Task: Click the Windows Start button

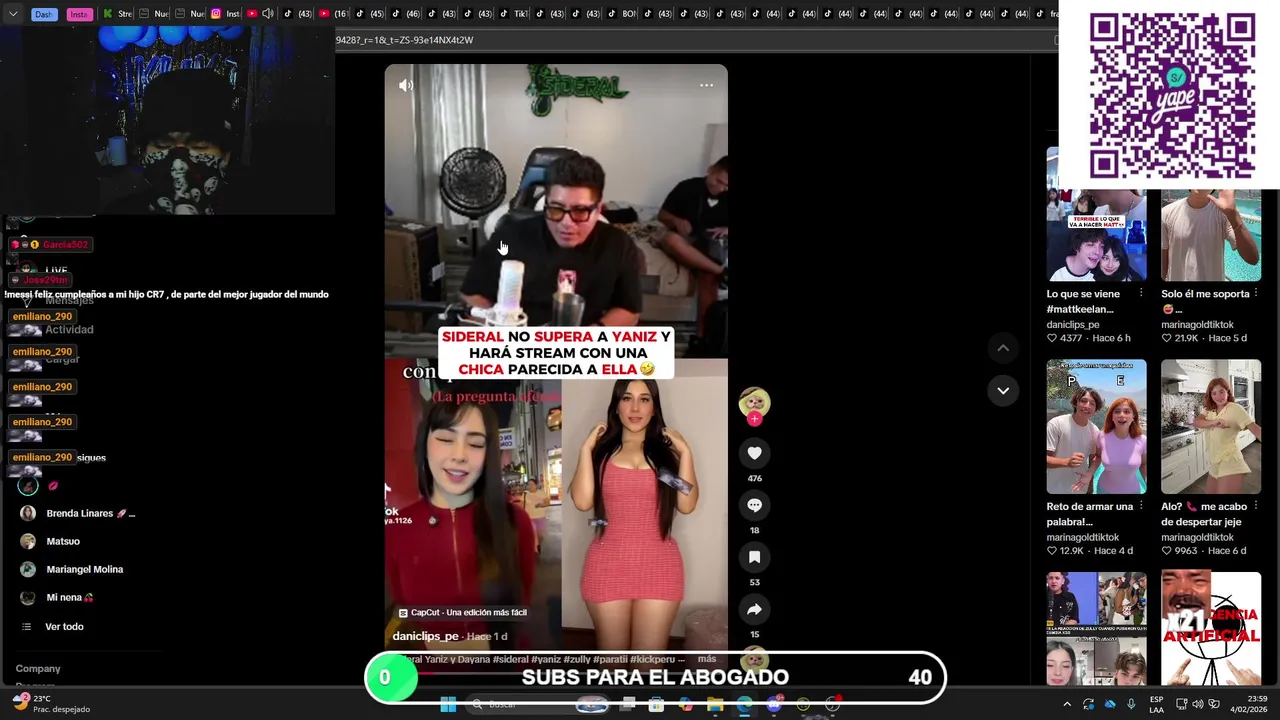Action: pos(448,704)
